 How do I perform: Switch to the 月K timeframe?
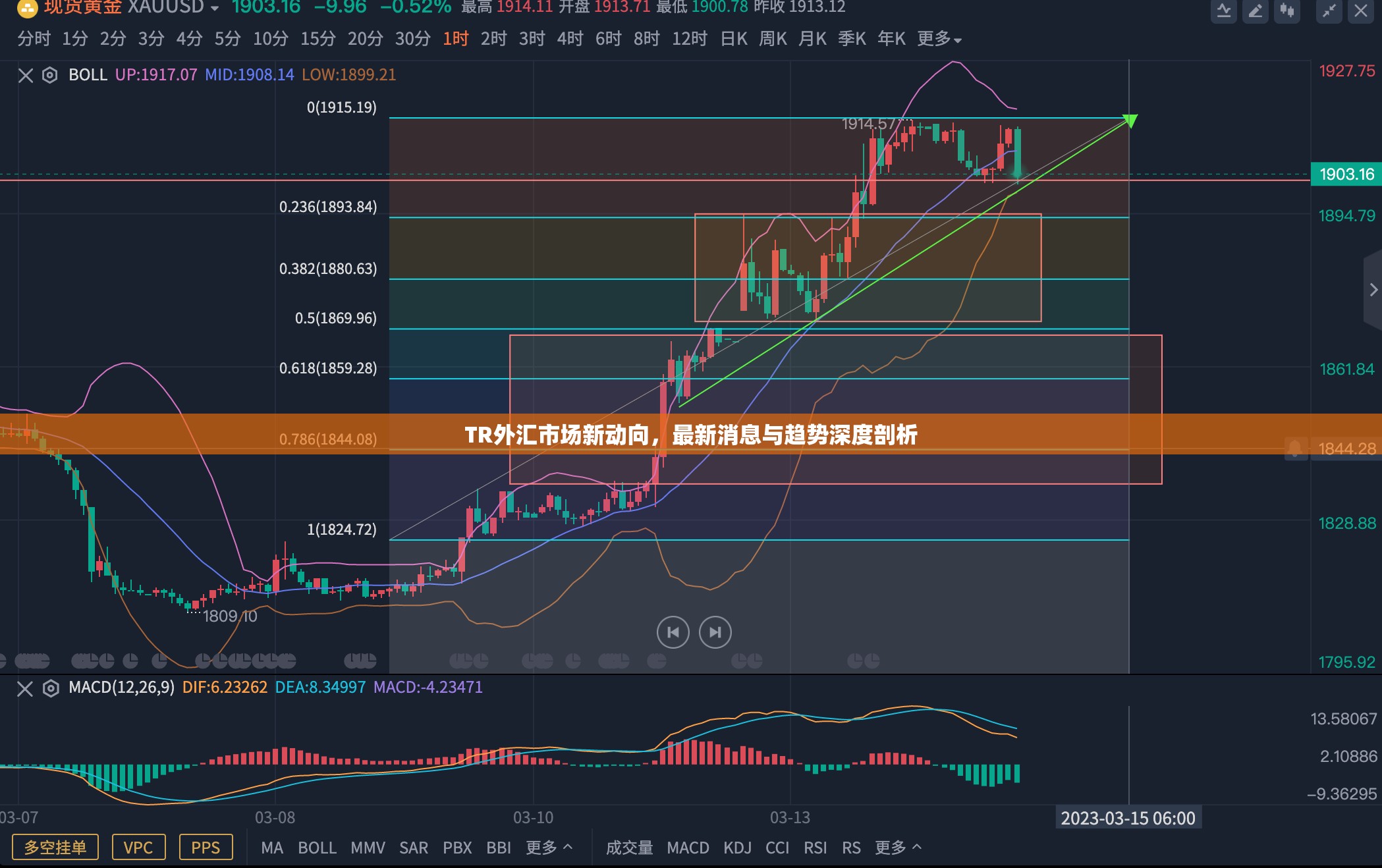[813, 39]
